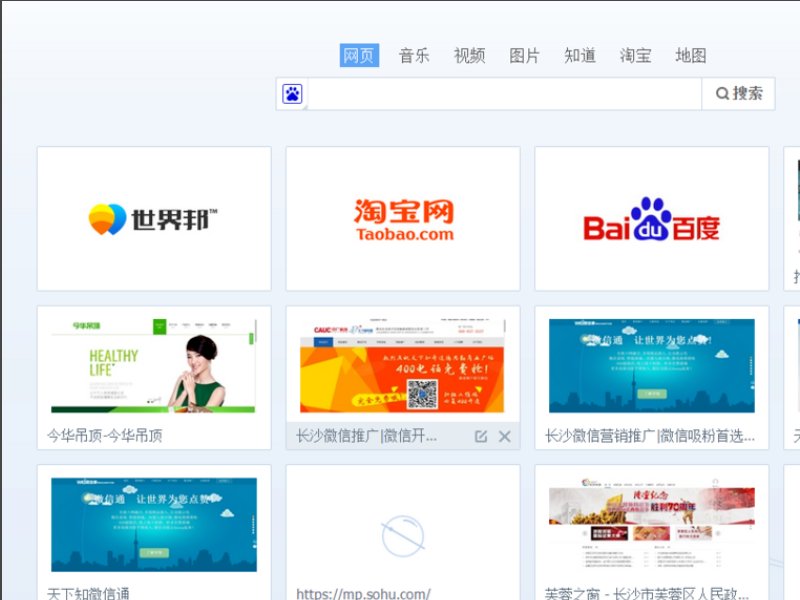Image resolution: width=800 pixels, height=600 pixels.
Task: Switch to the 淘宝 tab
Action: pyautogui.click(x=638, y=56)
